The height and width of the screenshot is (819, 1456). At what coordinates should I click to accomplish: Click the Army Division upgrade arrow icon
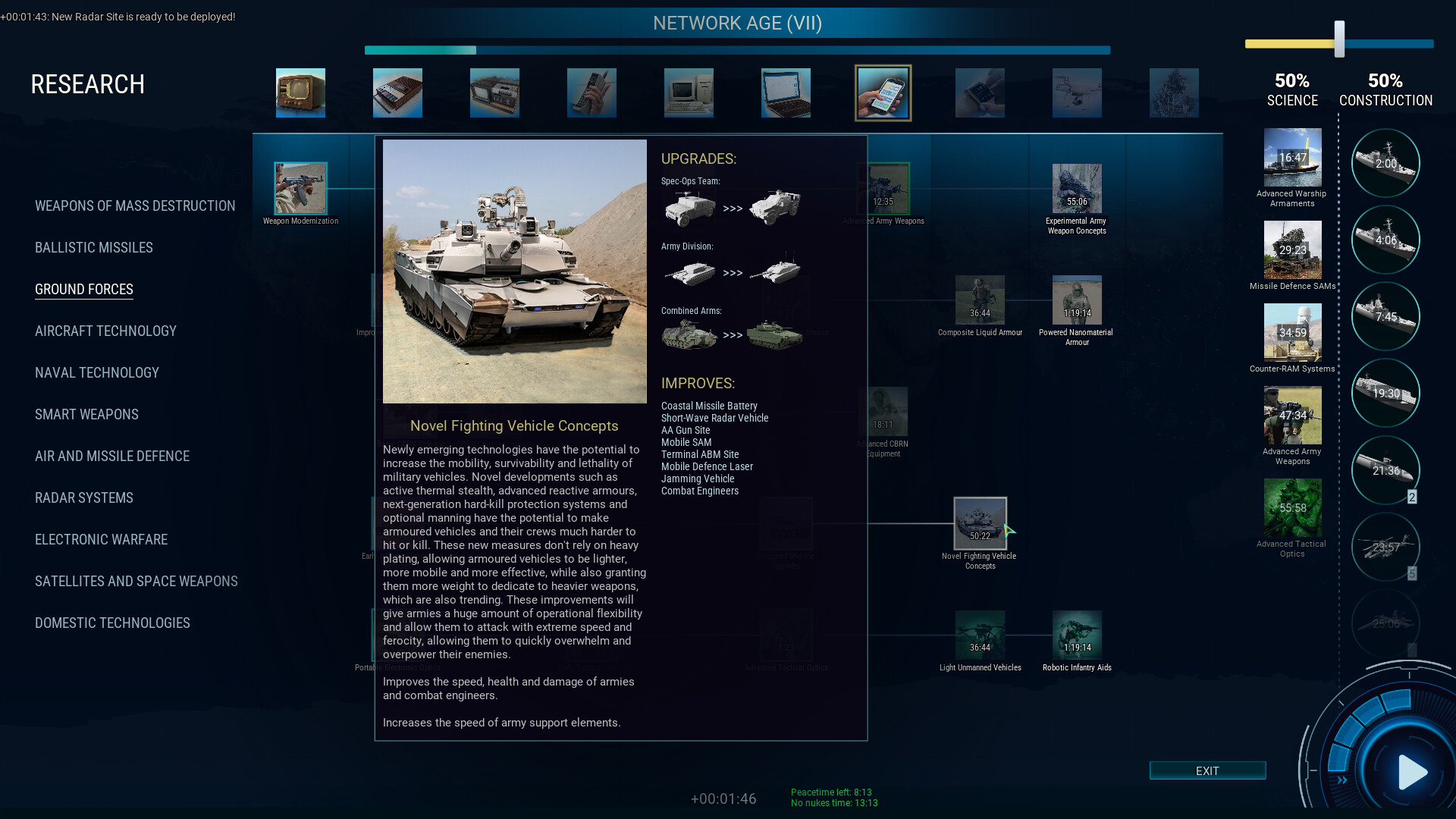pos(732,273)
